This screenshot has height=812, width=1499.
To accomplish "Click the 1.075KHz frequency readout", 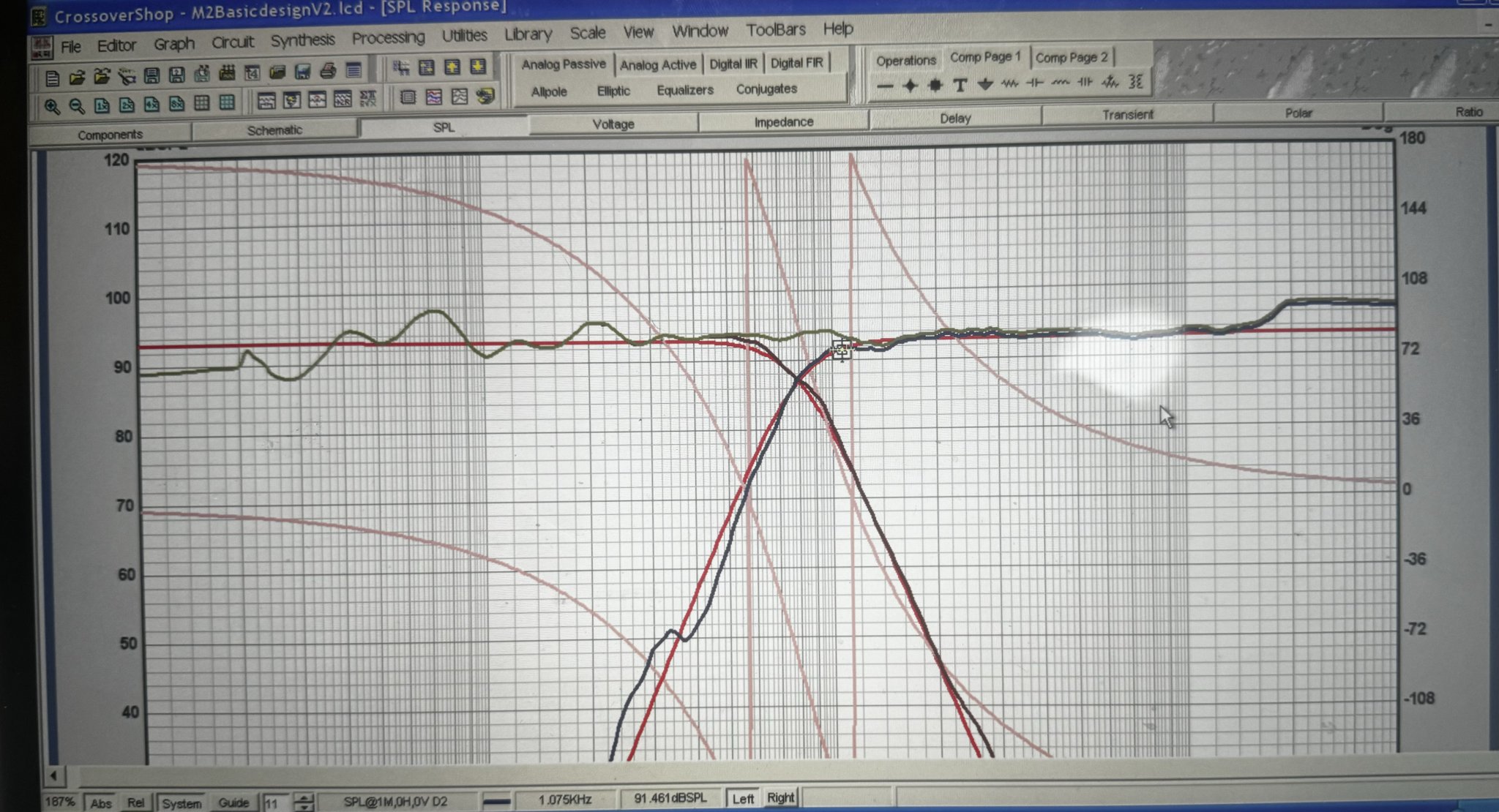I will (564, 800).
